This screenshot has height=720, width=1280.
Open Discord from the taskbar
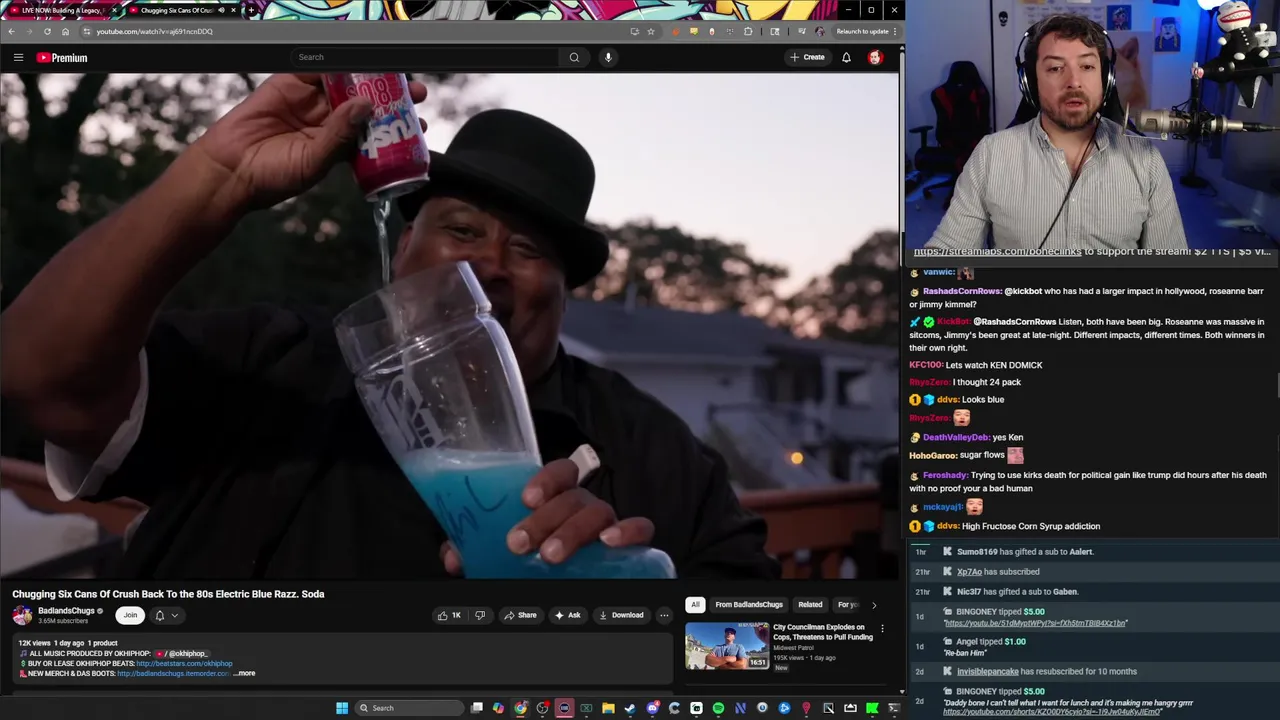click(x=653, y=708)
